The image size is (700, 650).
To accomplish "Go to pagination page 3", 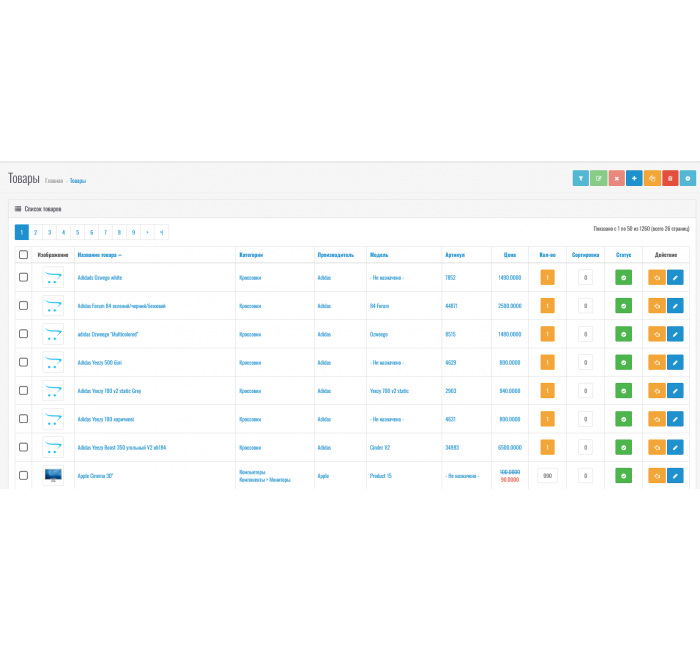I will point(50,232).
